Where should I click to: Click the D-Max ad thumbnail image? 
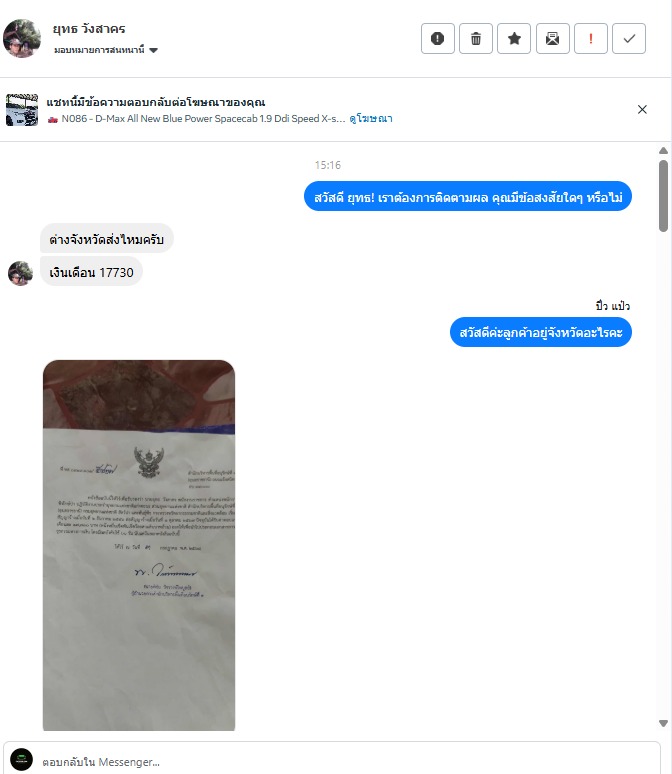pyautogui.click(x=22, y=110)
